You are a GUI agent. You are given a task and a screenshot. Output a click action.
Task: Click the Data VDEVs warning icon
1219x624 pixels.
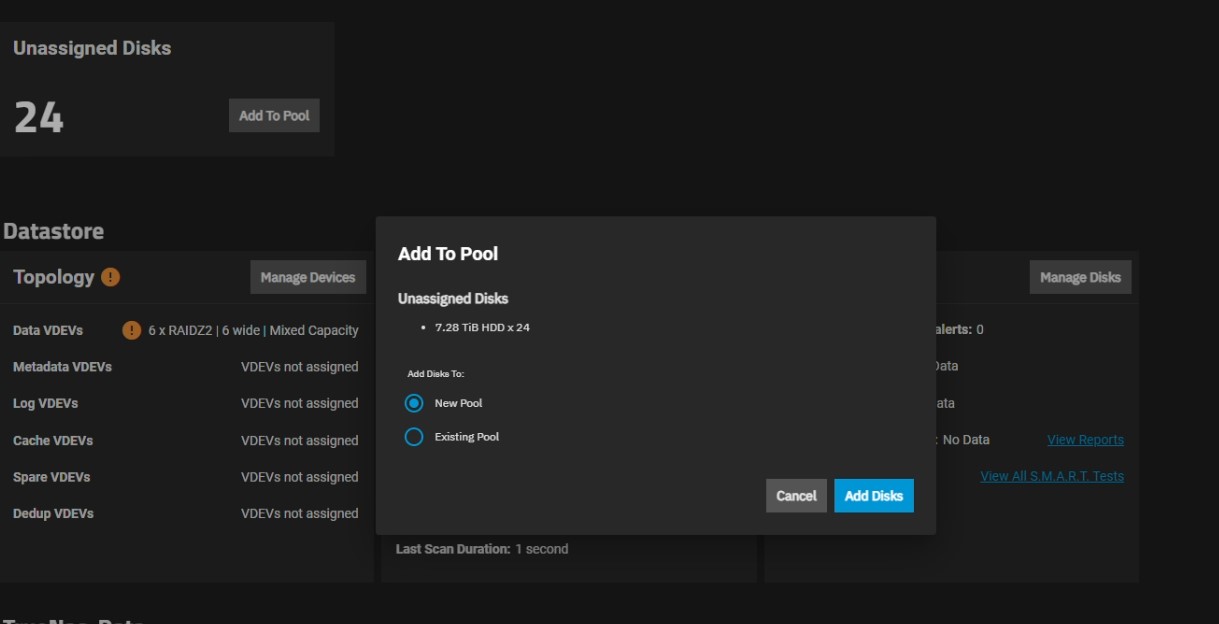click(131, 330)
